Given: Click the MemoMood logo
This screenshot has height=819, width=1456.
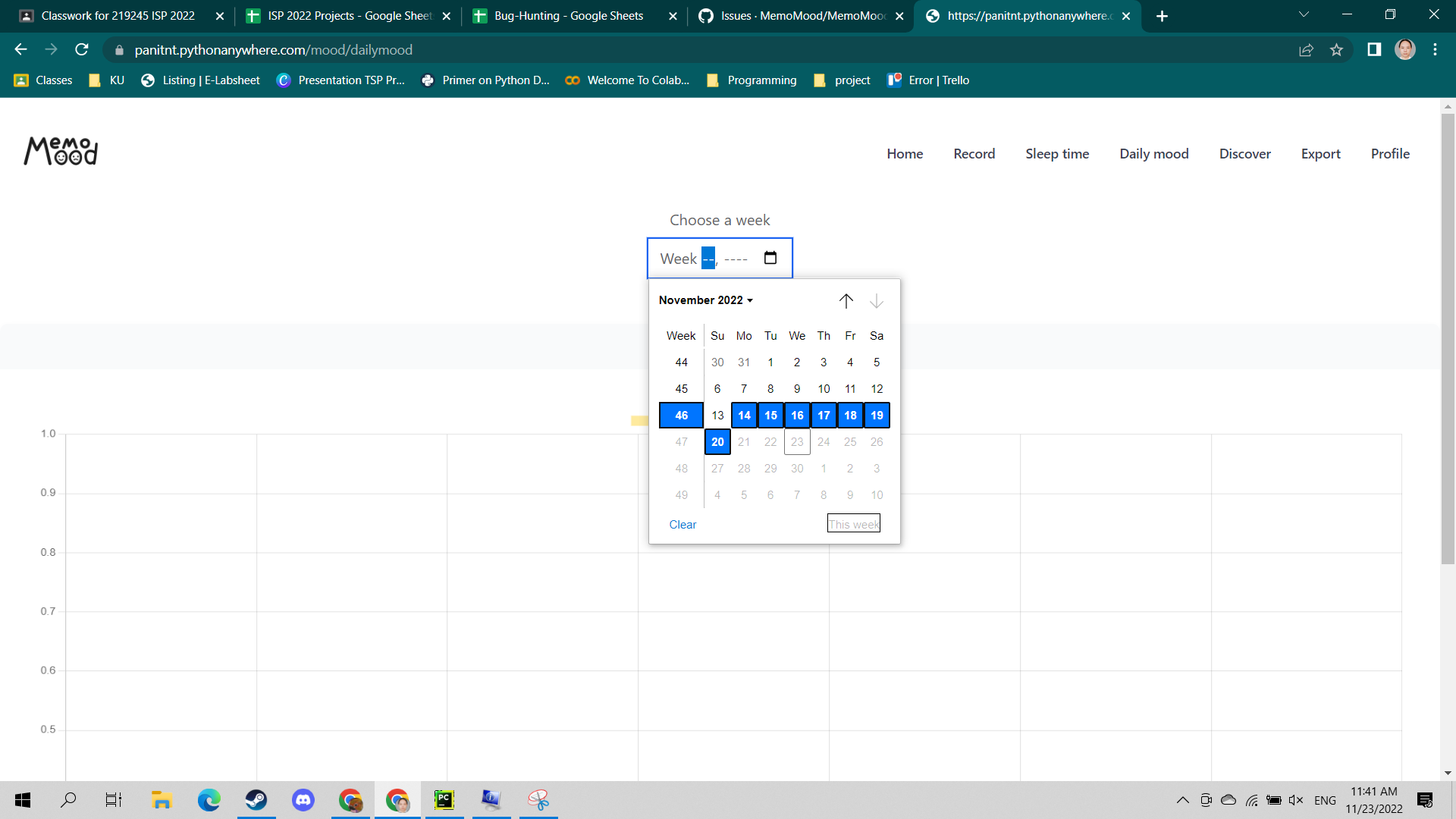Looking at the screenshot, I should 61,151.
